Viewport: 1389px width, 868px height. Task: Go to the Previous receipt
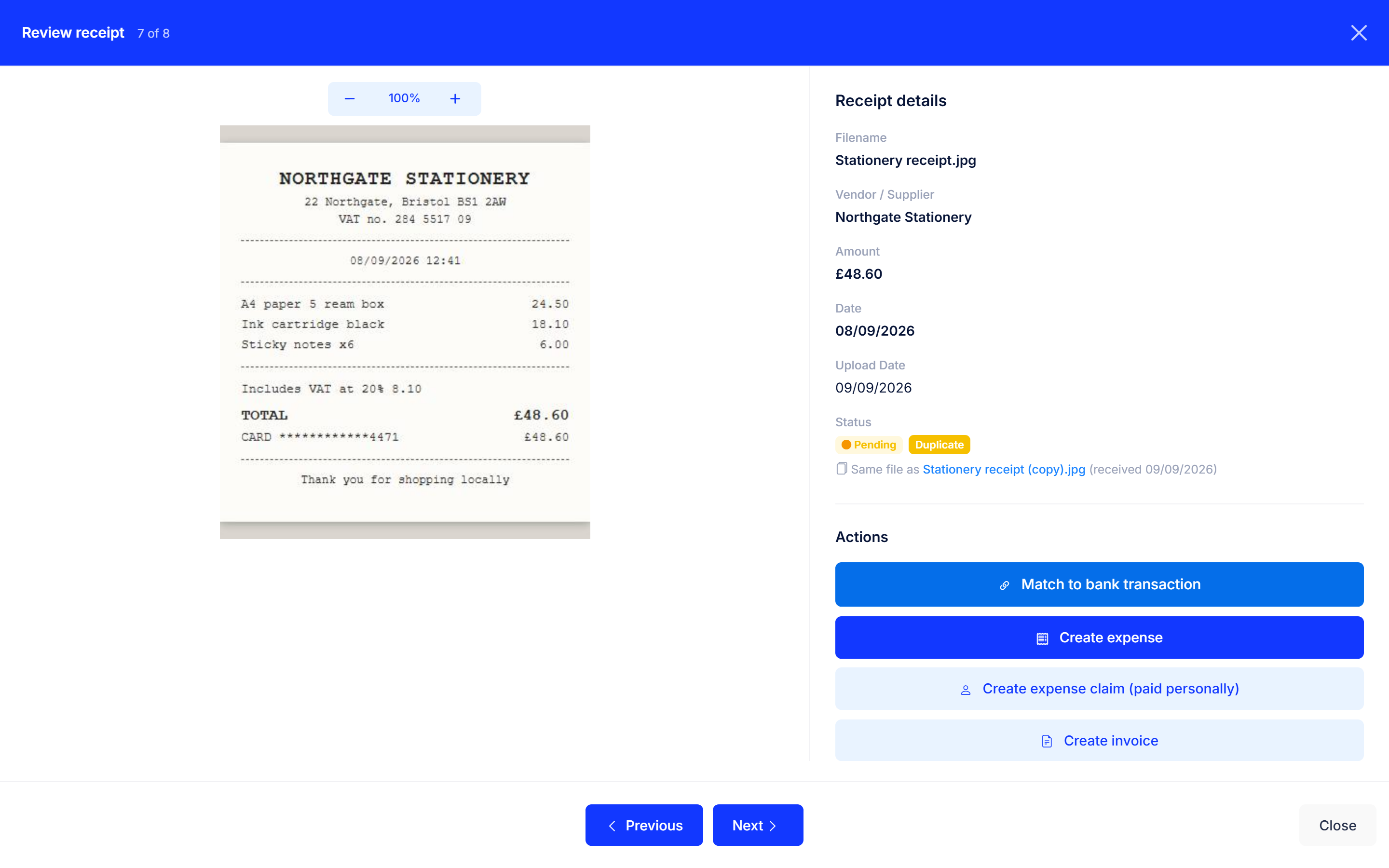644,825
